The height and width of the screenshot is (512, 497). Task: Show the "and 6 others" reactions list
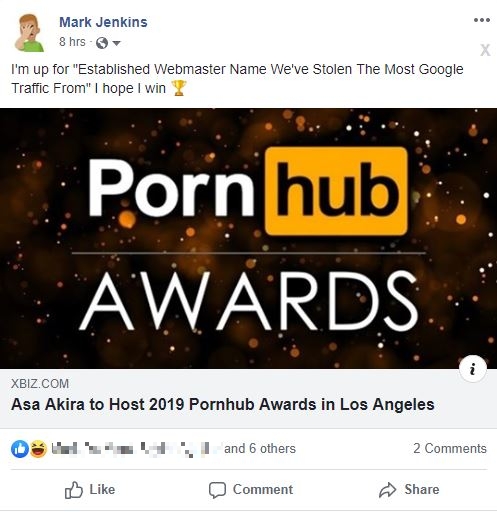[260, 449]
